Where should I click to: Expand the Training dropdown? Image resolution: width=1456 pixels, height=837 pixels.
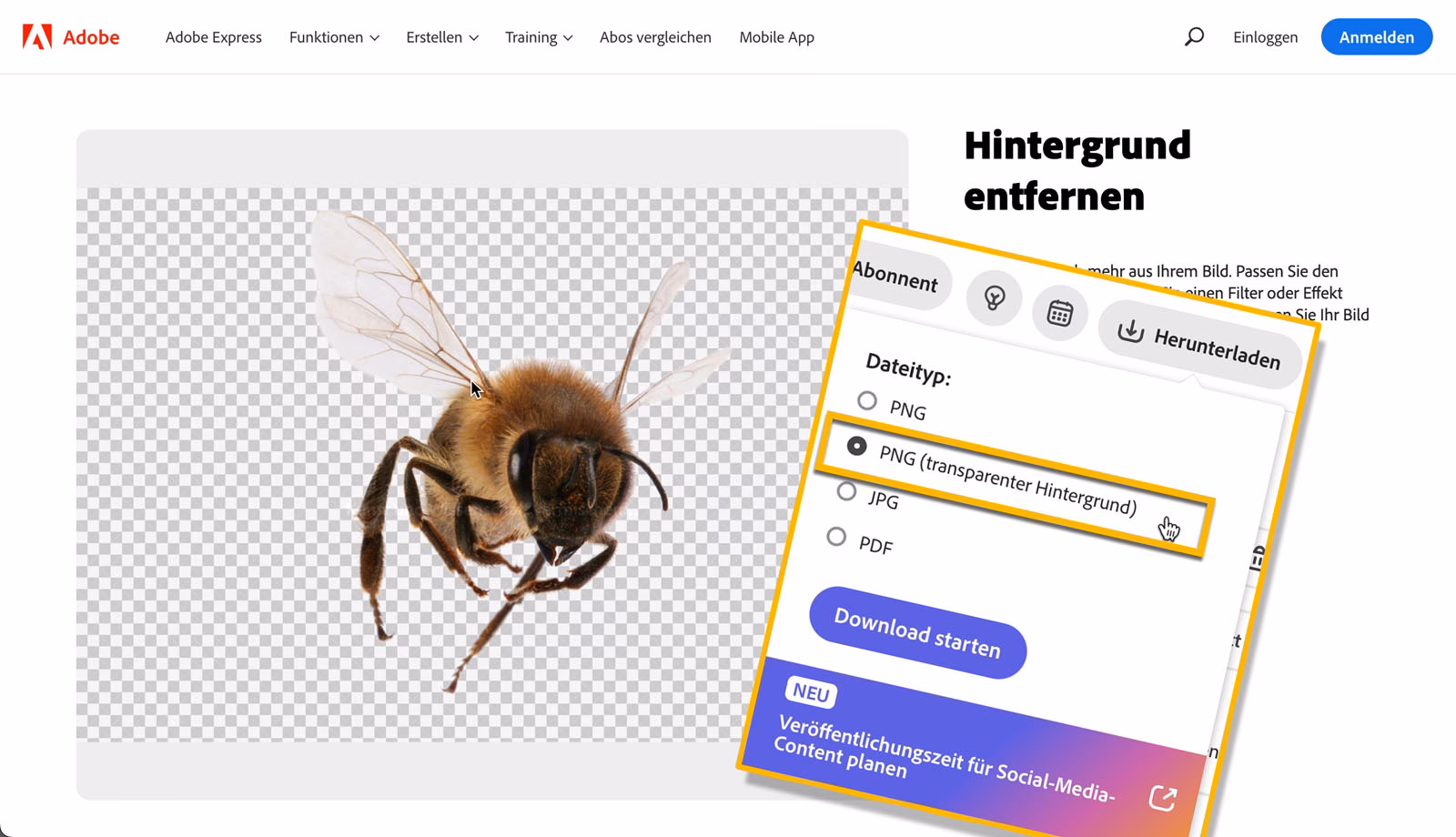[539, 37]
